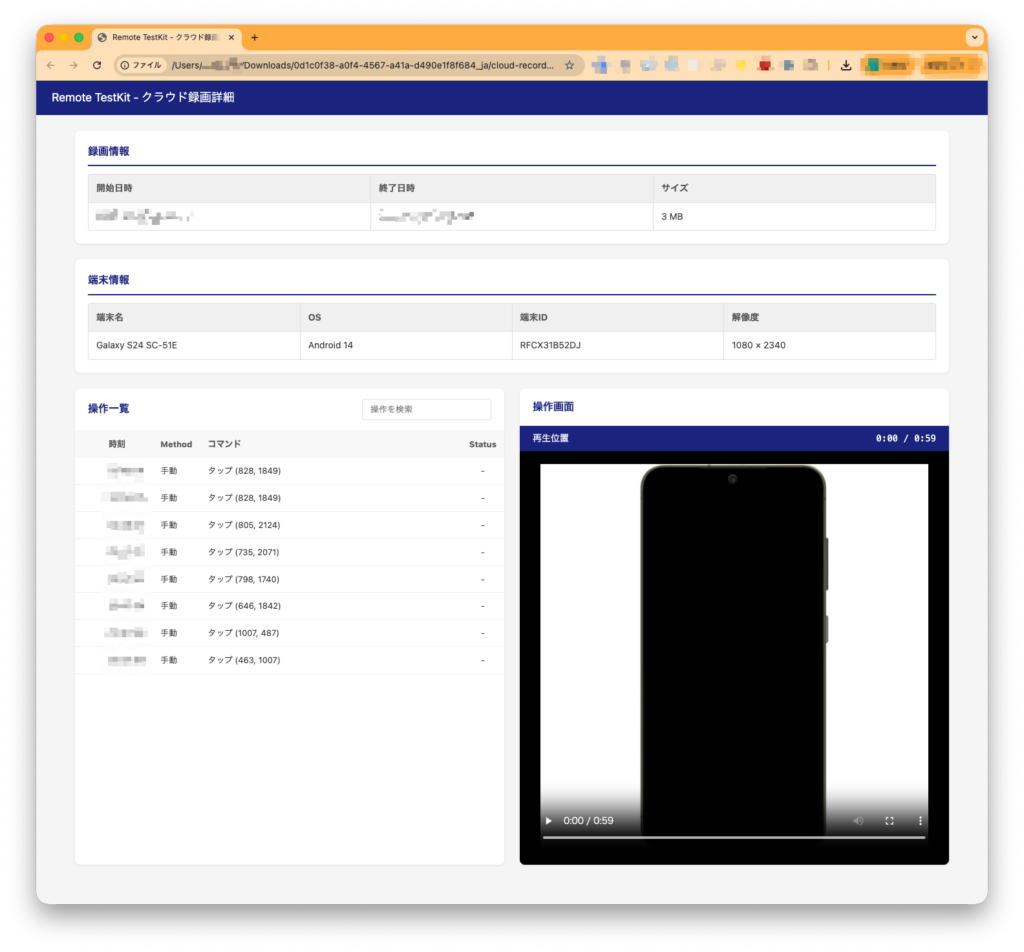Click the 操作を検索 search field
Viewport: 1024px width, 952px height.
(x=426, y=409)
